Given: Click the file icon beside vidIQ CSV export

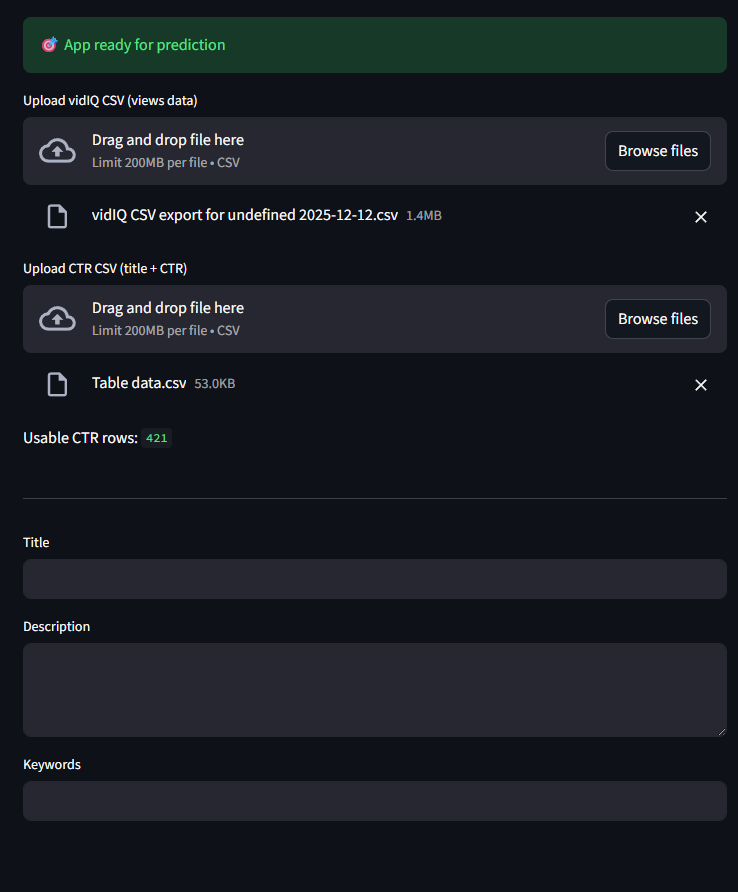Looking at the screenshot, I should pyautogui.click(x=58, y=216).
